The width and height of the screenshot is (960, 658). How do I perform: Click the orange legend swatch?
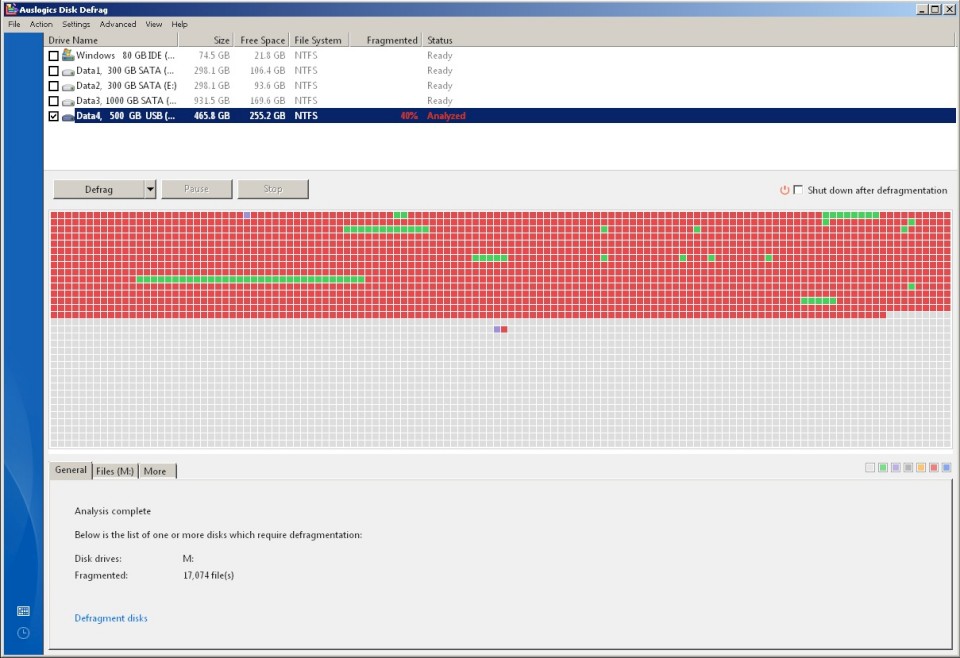921,468
